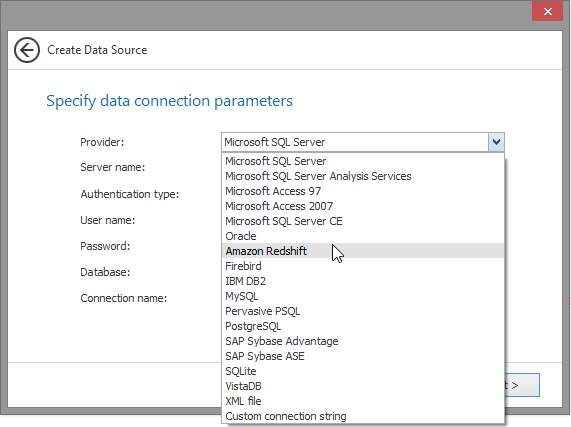Choose PostgreSQL provider
Viewport: 571px width, 427px height.
click(363, 326)
